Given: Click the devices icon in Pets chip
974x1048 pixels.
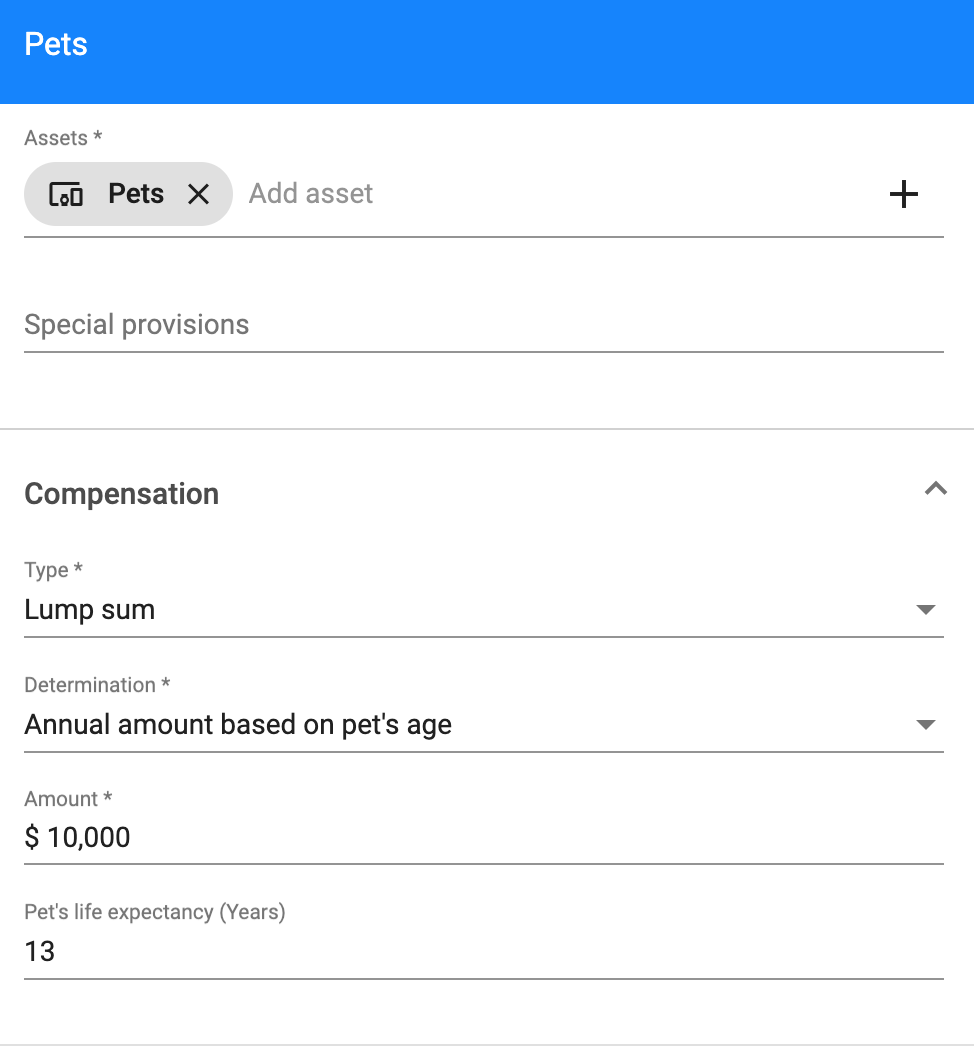Looking at the screenshot, I should click(66, 194).
